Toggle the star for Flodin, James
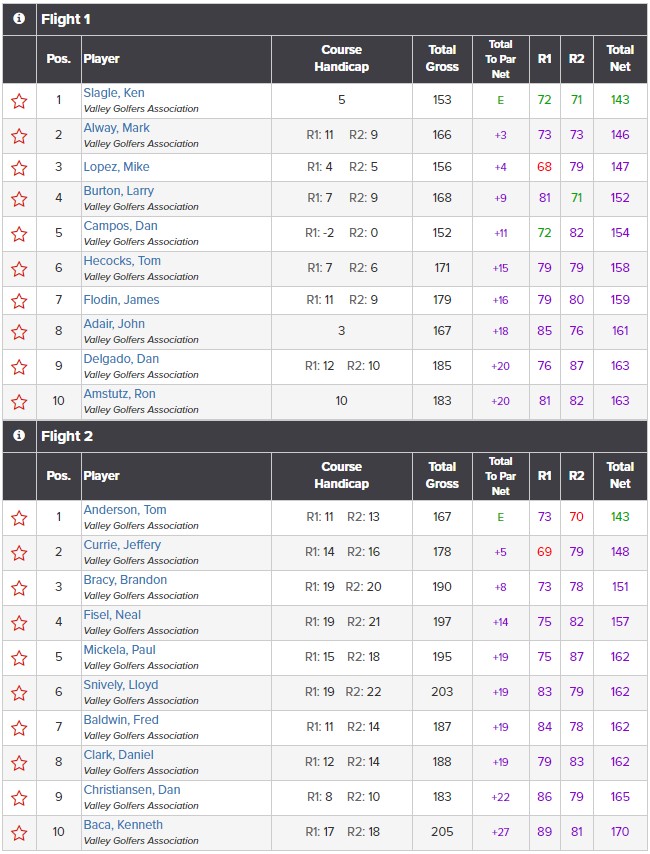This screenshot has width=650, height=854. pyautogui.click(x=19, y=301)
